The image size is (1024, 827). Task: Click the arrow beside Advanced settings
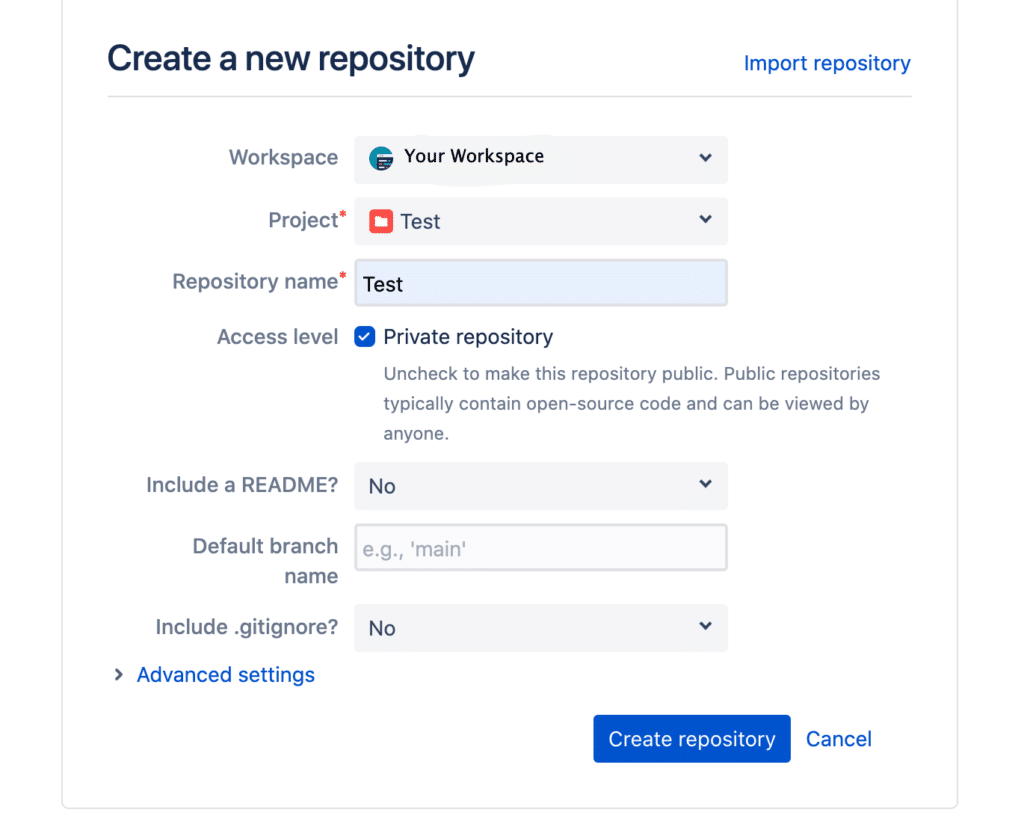(x=119, y=675)
